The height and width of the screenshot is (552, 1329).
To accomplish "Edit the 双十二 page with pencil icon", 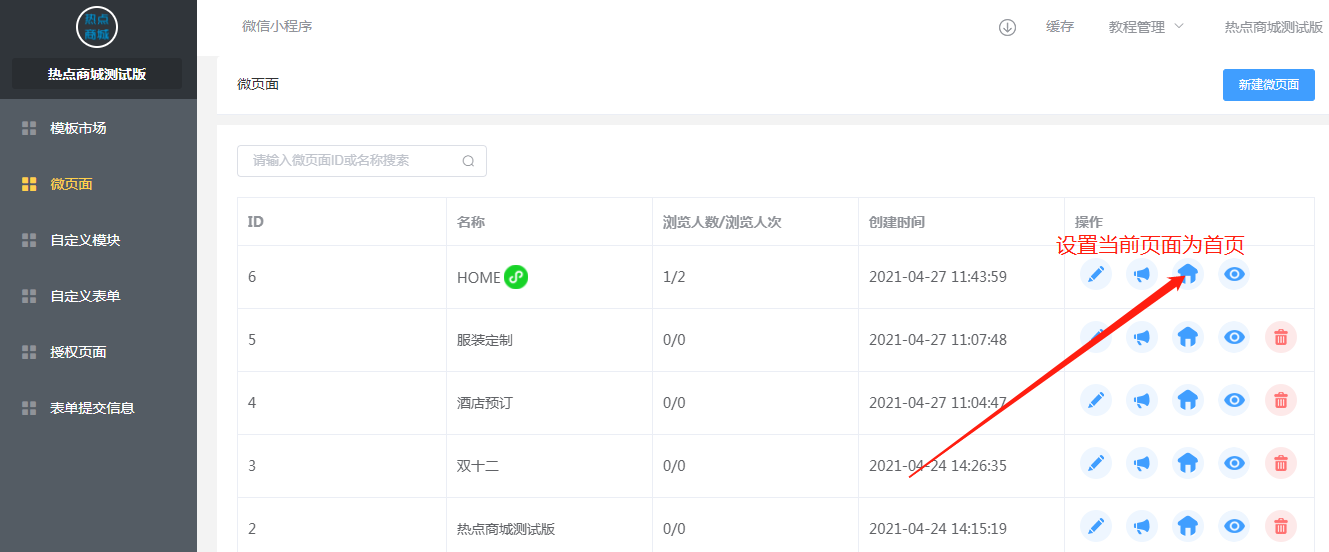I will (1096, 463).
